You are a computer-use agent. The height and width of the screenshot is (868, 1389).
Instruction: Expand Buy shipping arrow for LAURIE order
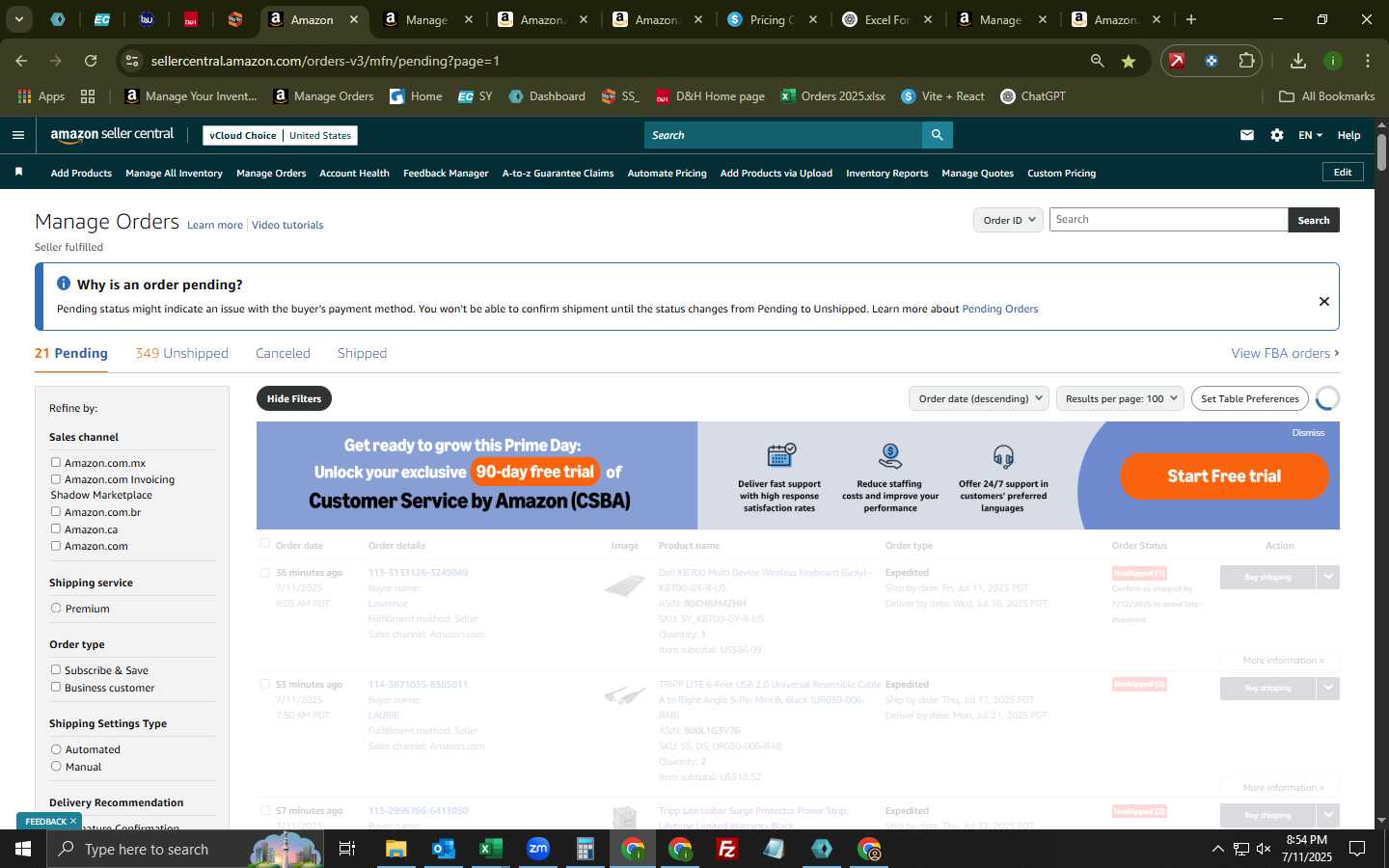tap(1328, 688)
